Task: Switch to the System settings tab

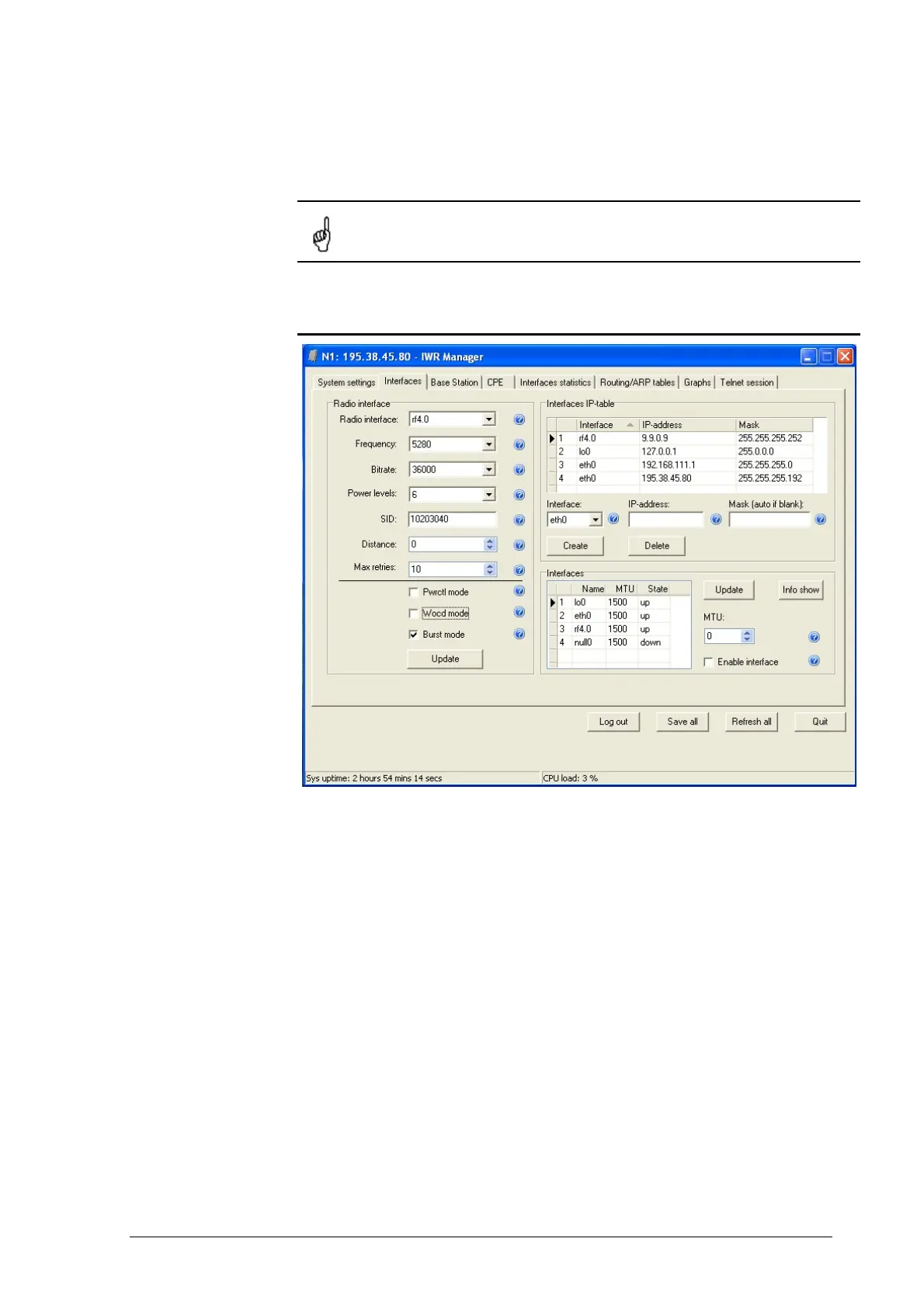Action: coord(346,382)
